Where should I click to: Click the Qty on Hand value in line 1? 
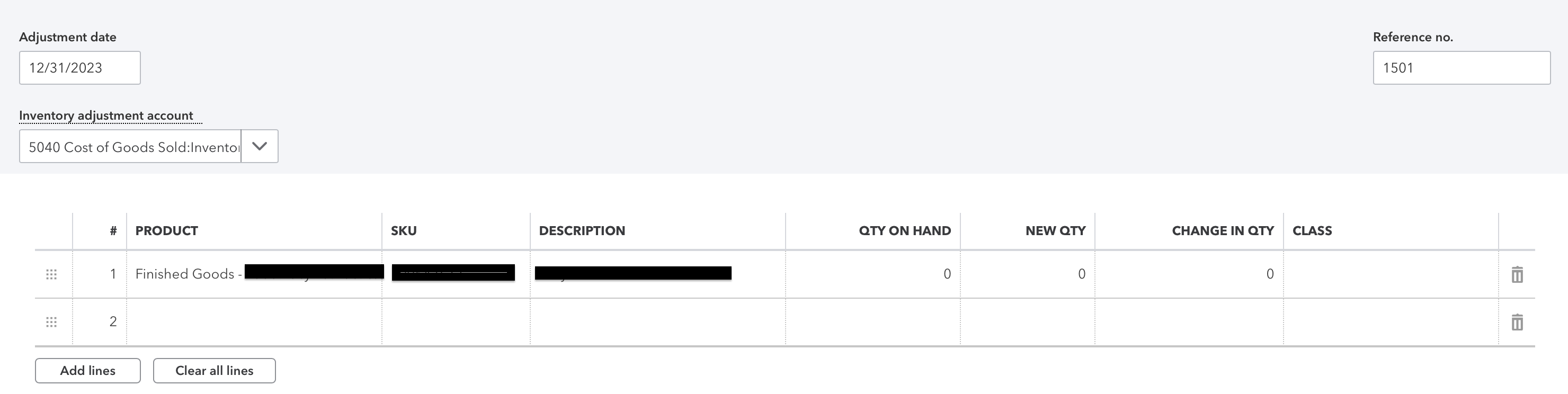coord(947,274)
